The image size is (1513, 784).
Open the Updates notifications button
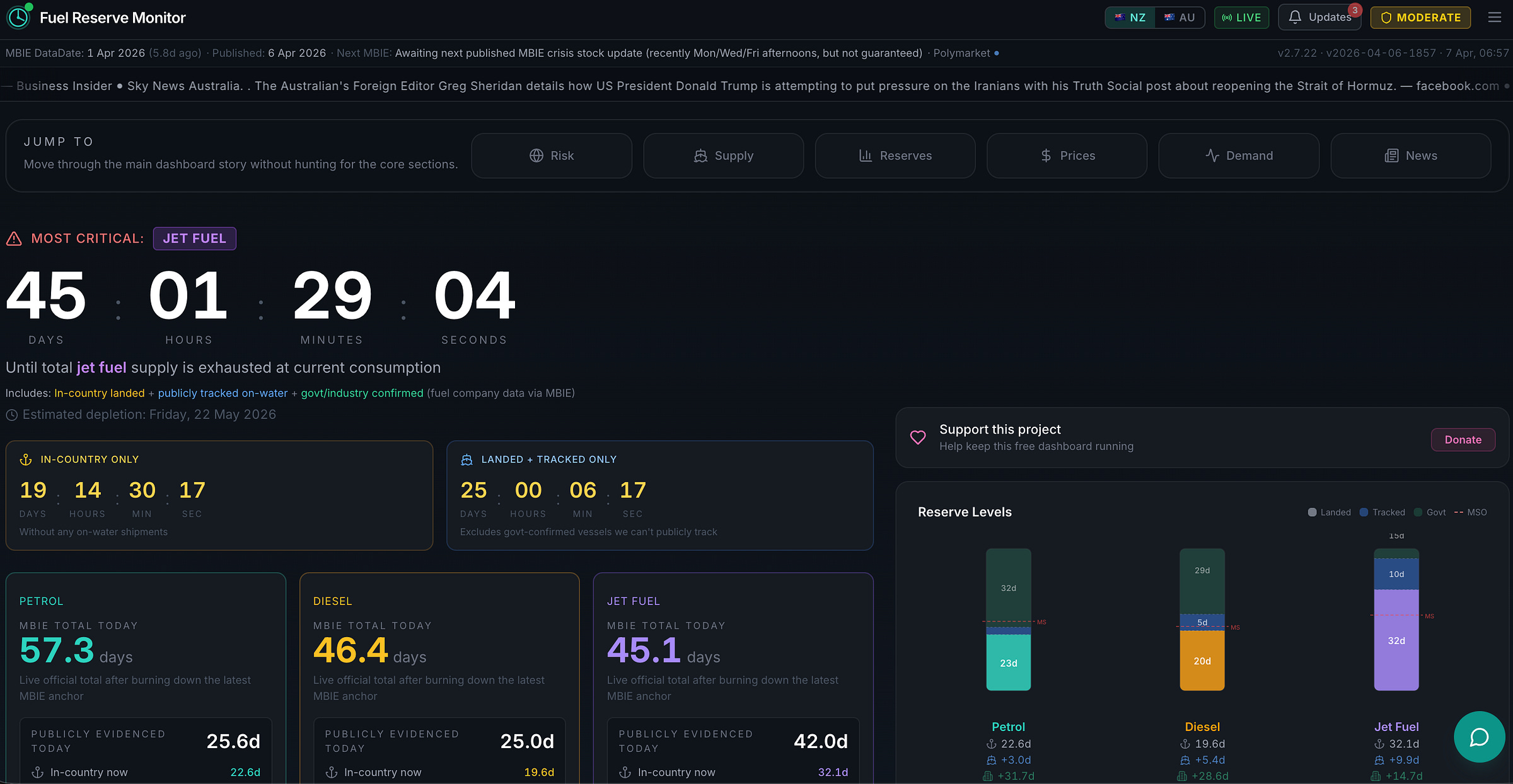tap(1319, 18)
